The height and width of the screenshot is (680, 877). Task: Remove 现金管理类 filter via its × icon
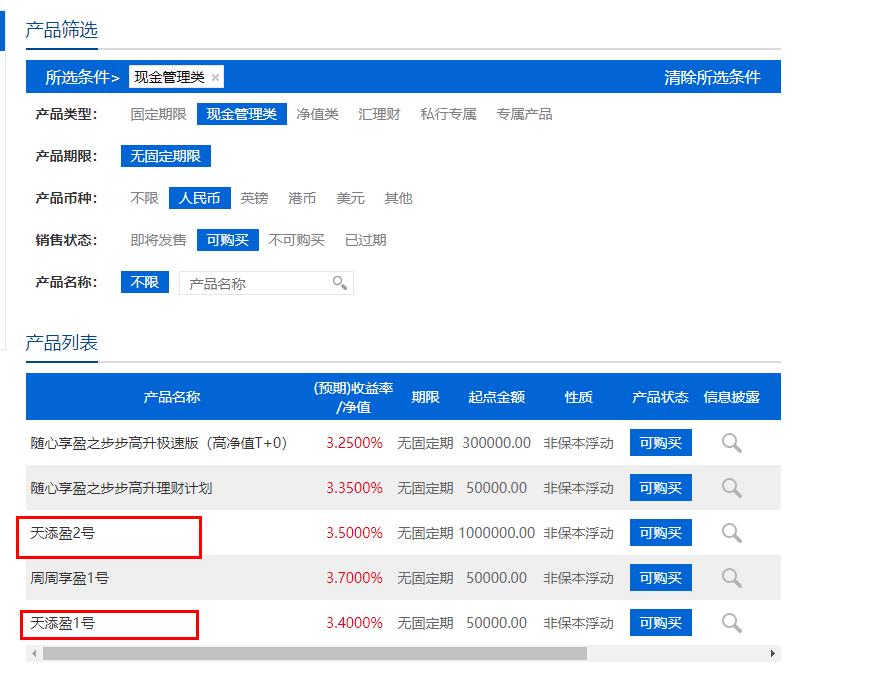coord(216,76)
